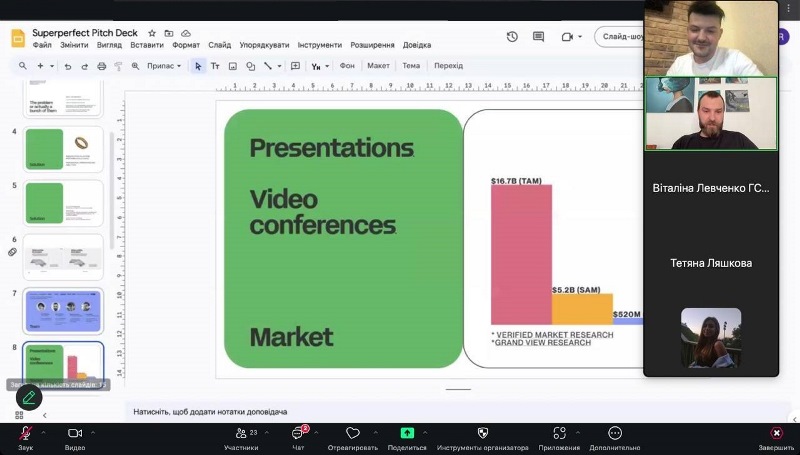Open the Participants panel icon
Image resolution: width=800 pixels, height=455 pixels.
tap(241, 433)
